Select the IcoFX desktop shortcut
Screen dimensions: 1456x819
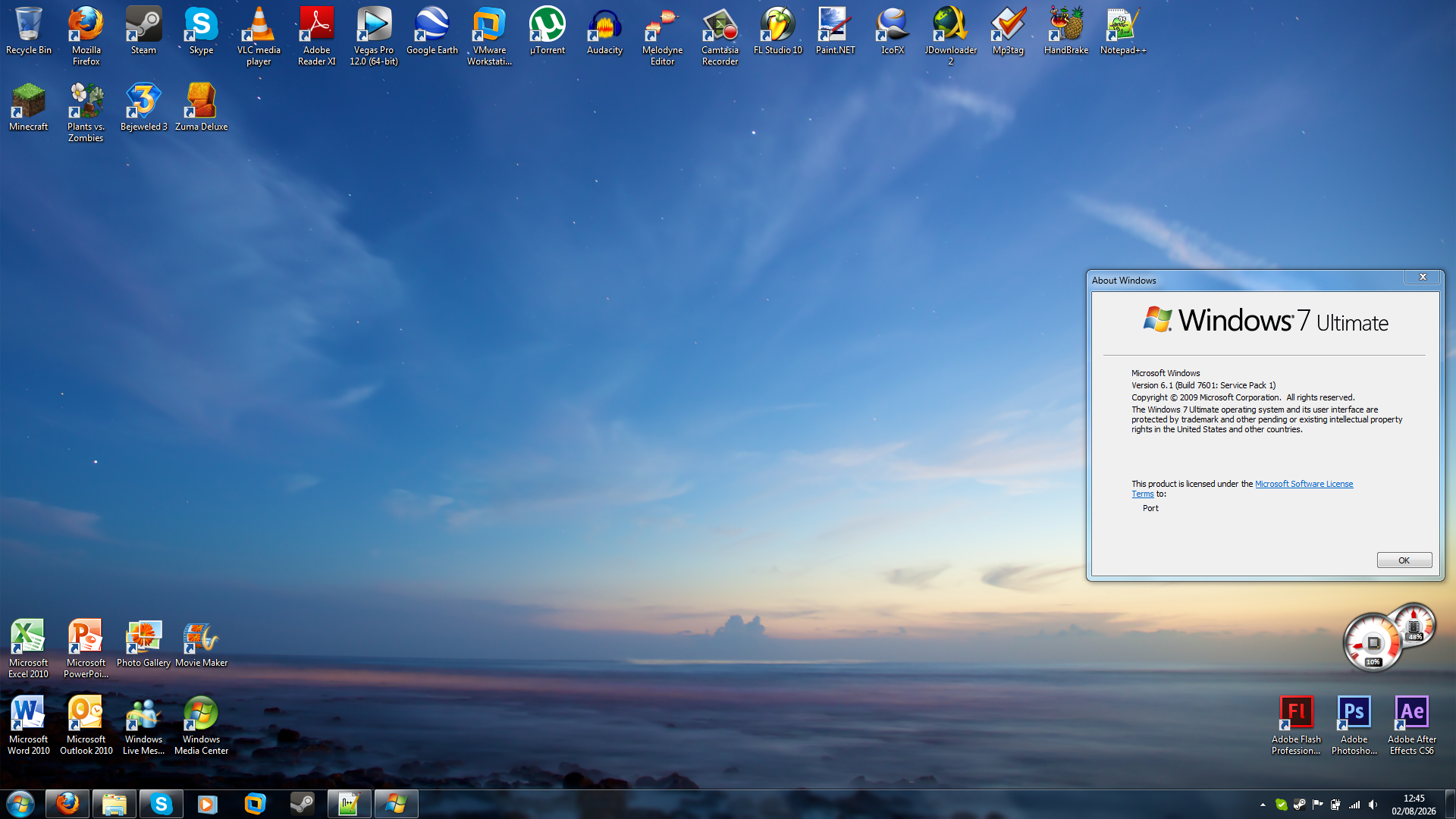(x=893, y=32)
